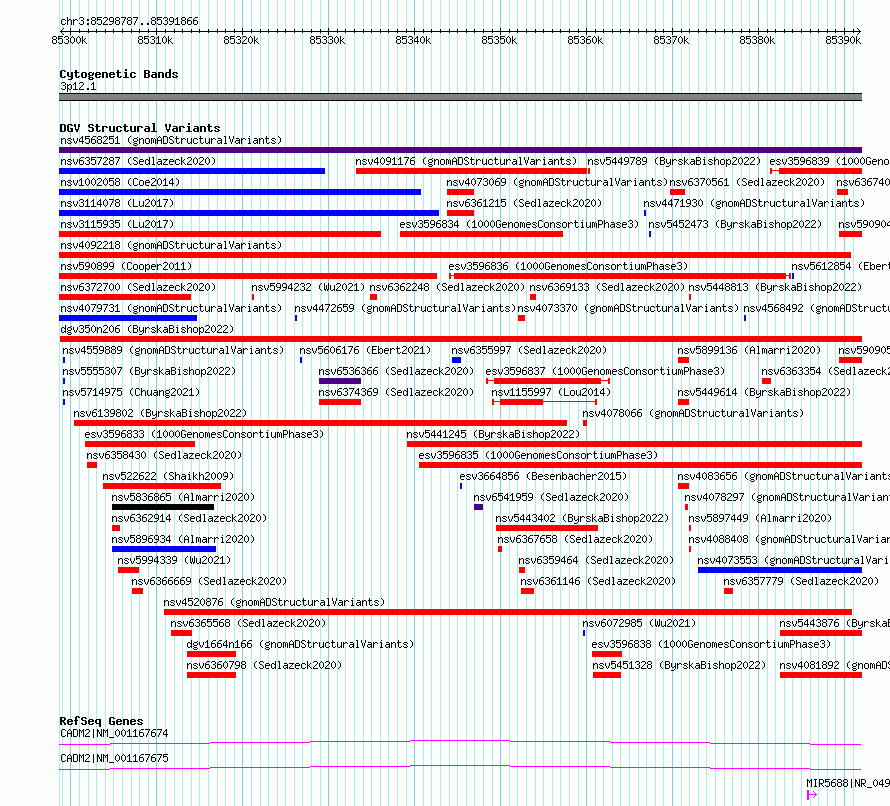Click the nsv6374369 Sedlazeck2020 label
890x806 pixels.
coord(396,392)
